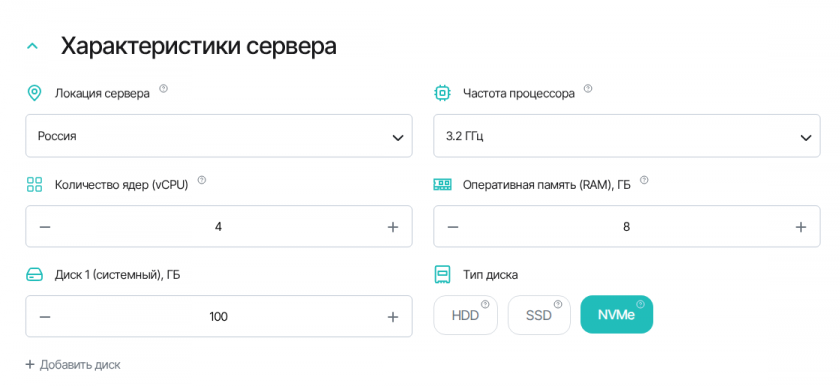
Task: Click the Оперативная память (RAM), ГБ label
Action: (546, 185)
